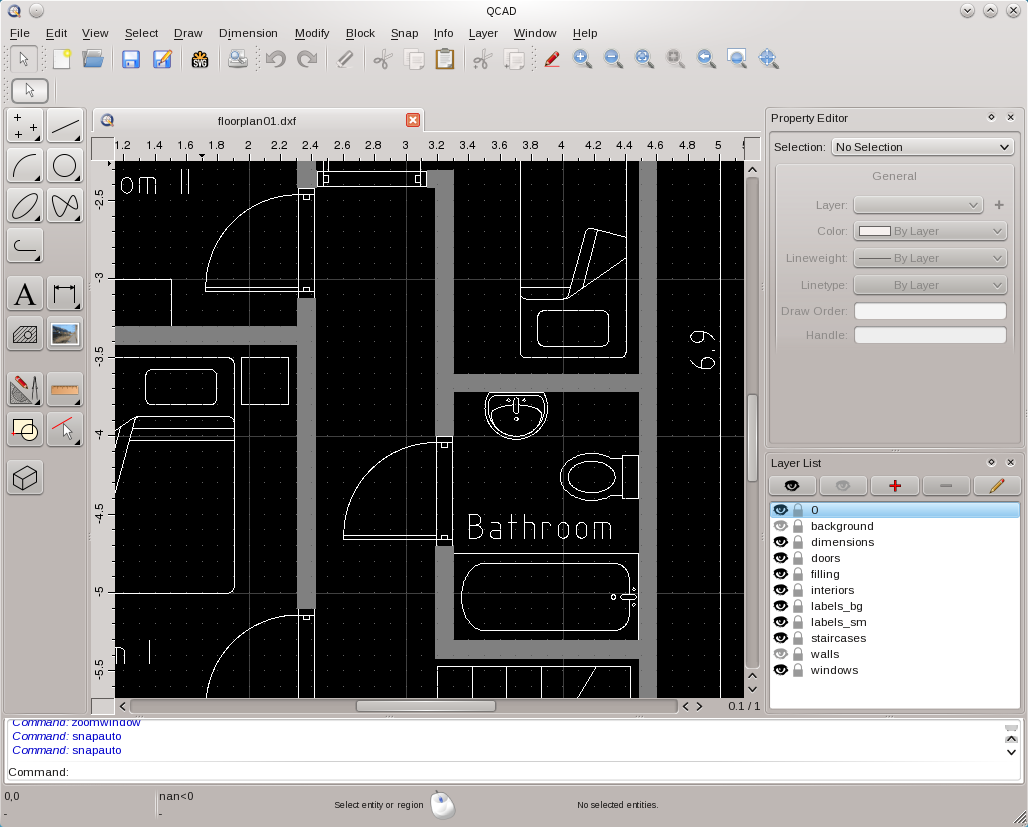Select the Line drawing tool
Viewport: 1028px width, 827px height.
pyautogui.click(x=64, y=126)
